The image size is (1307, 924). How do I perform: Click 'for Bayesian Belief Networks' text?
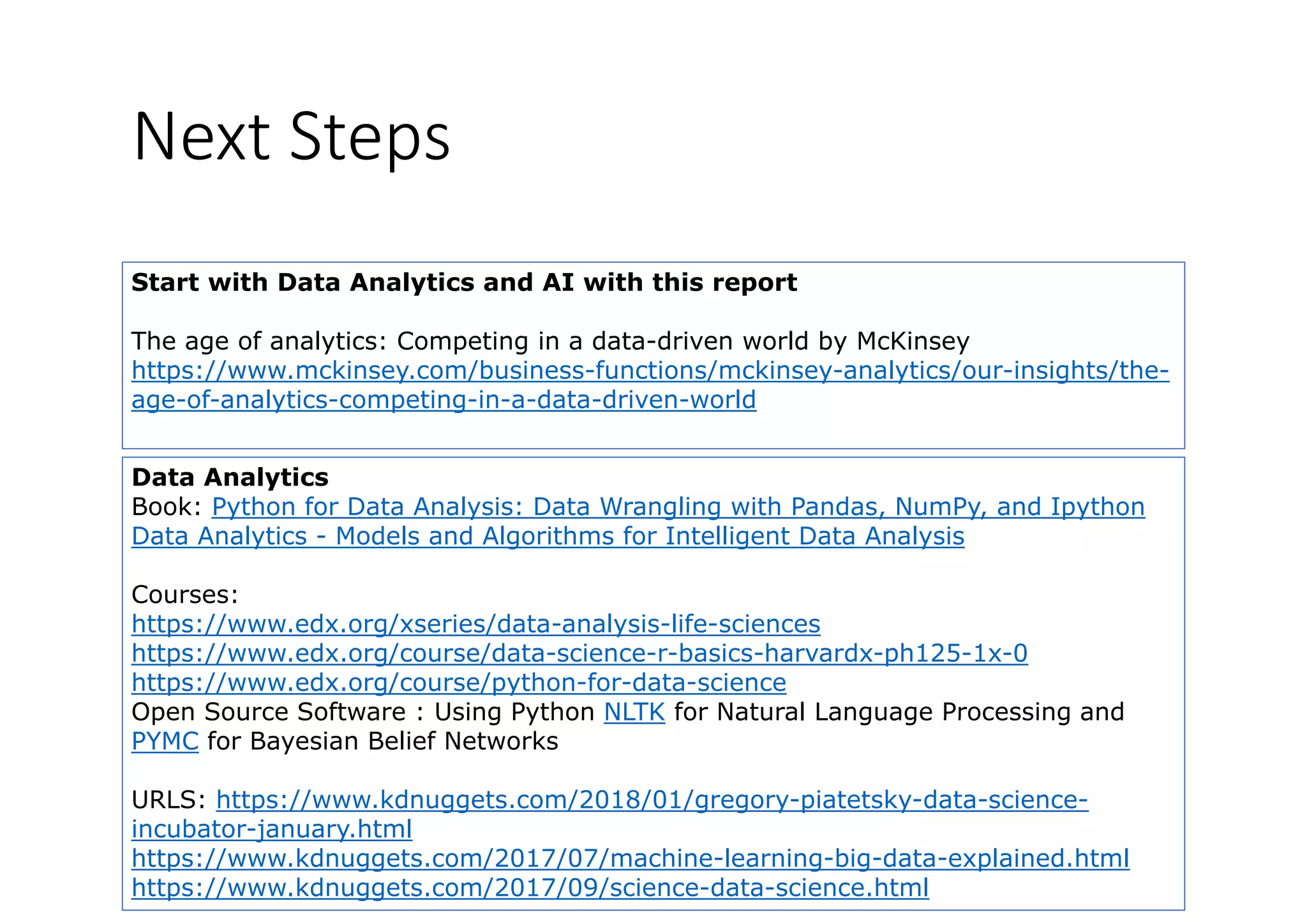383,741
